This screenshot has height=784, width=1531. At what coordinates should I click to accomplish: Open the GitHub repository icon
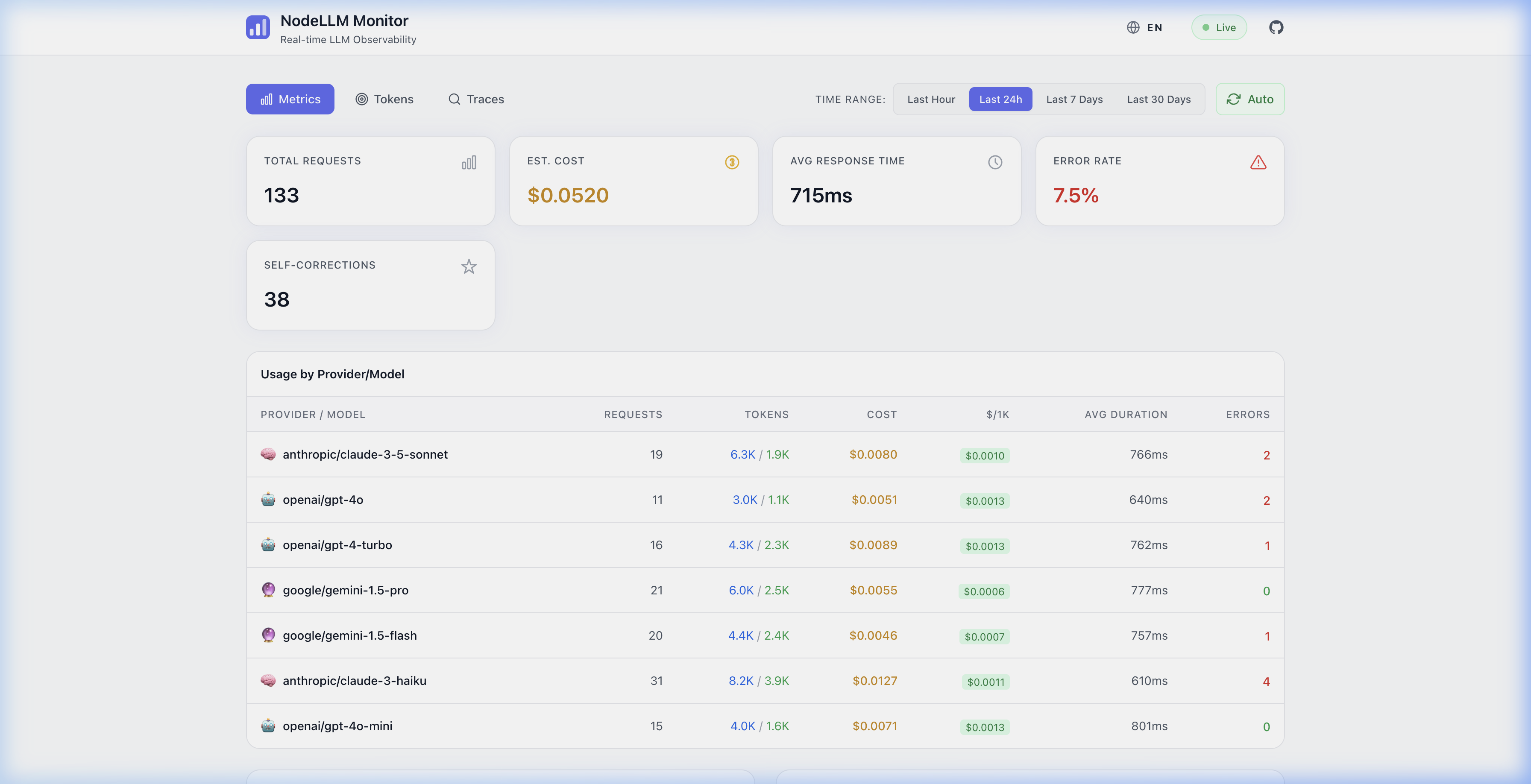click(x=1276, y=27)
